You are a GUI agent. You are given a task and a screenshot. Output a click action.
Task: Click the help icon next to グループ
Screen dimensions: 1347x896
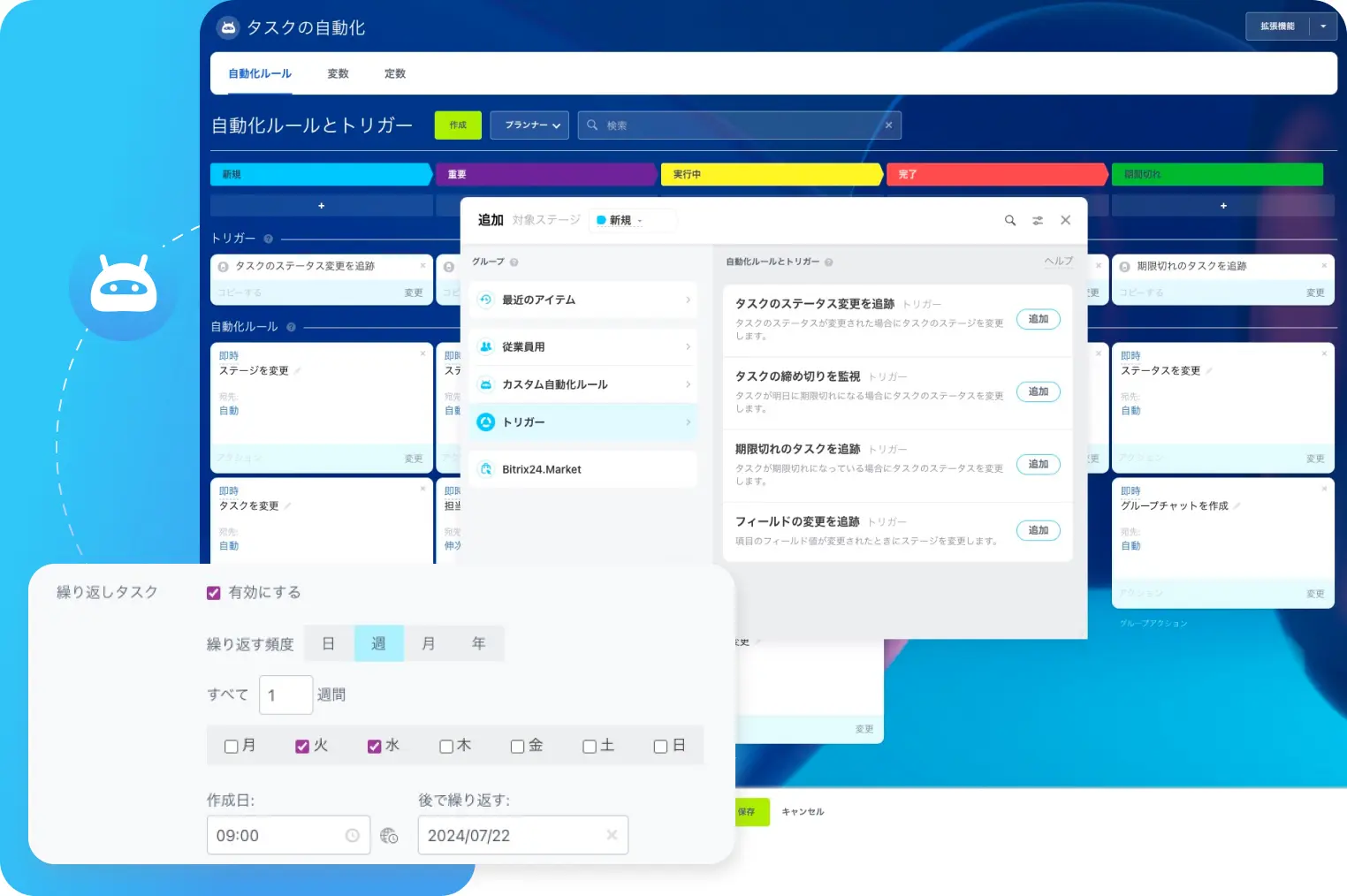click(514, 262)
